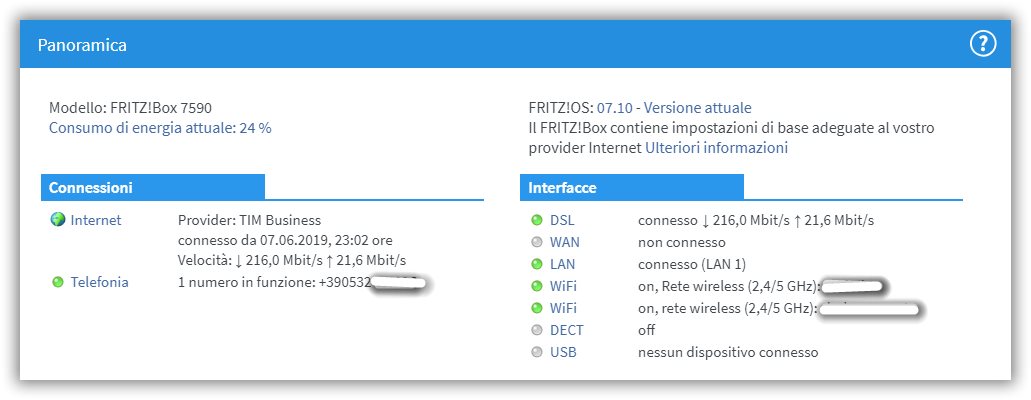Open the Internet connection link

tap(96, 220)
